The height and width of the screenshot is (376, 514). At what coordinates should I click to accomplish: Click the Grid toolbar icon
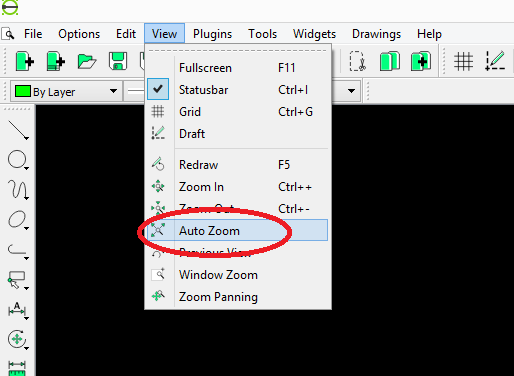pyautogui.click(x=463, y=61)
